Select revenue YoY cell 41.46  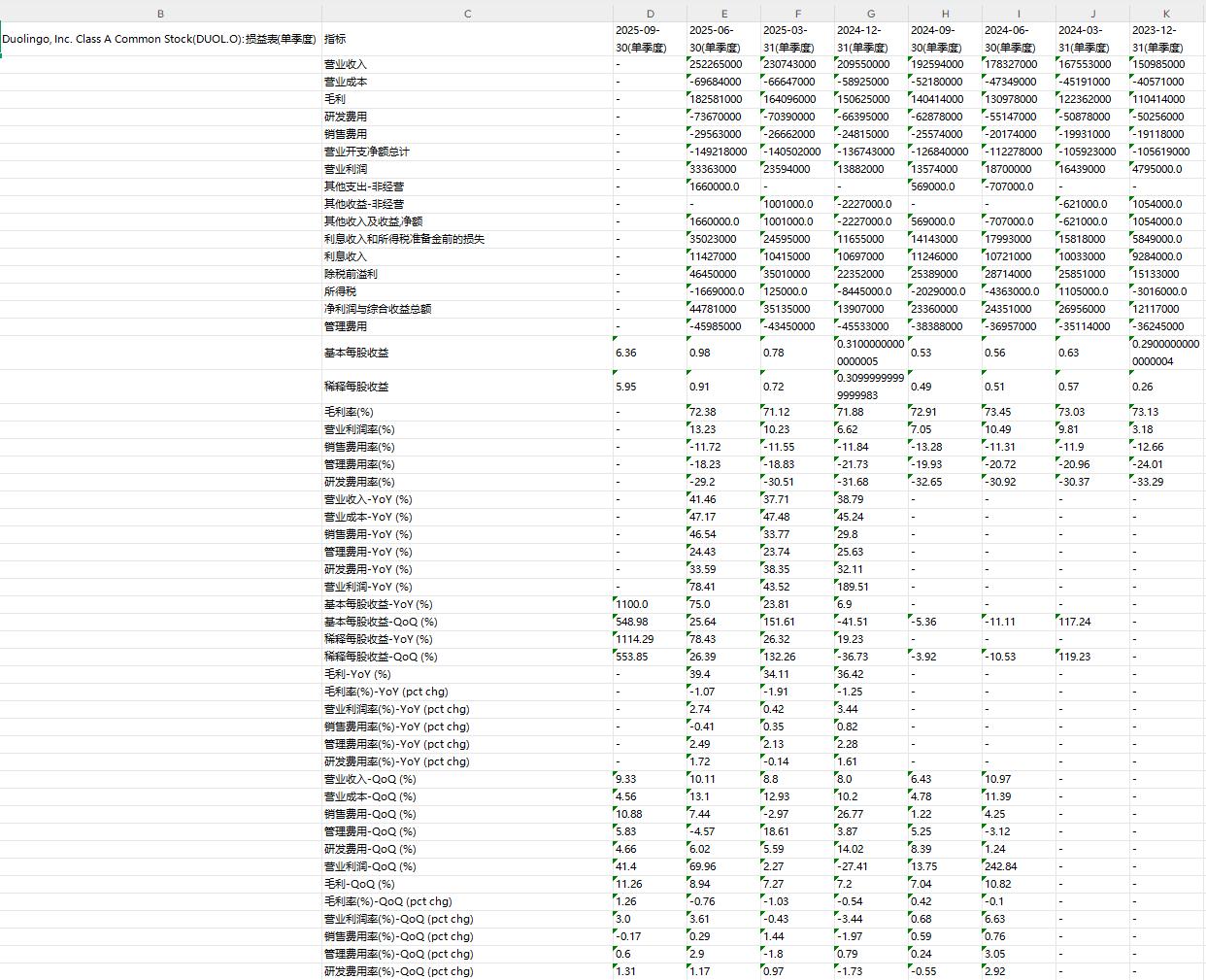tap(723, 499)
